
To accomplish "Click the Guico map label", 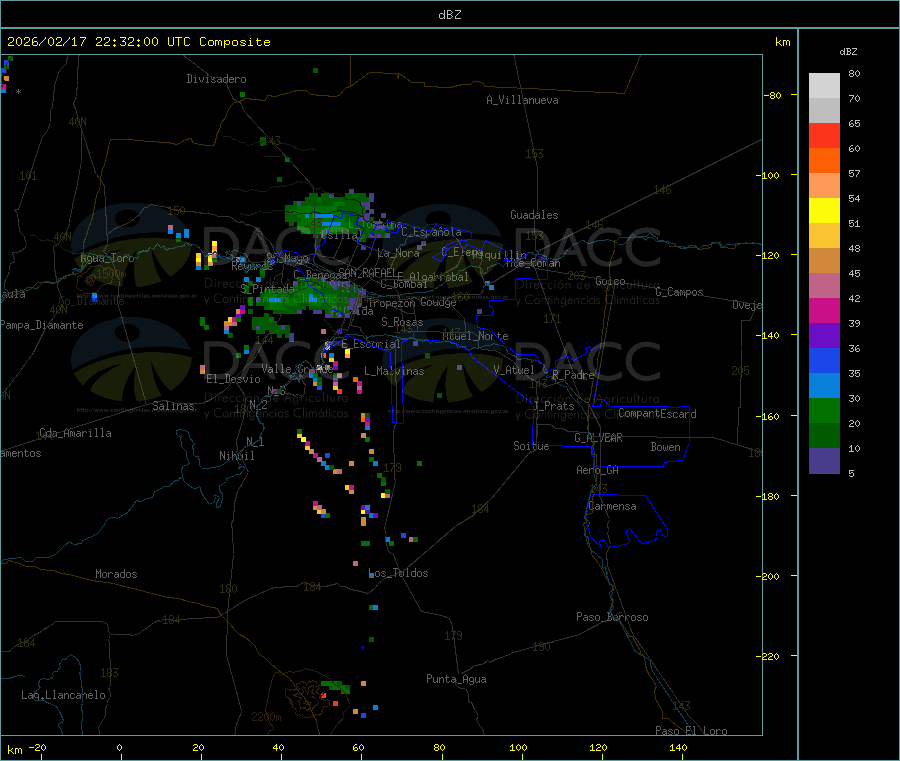I will [x=610, y=281].
